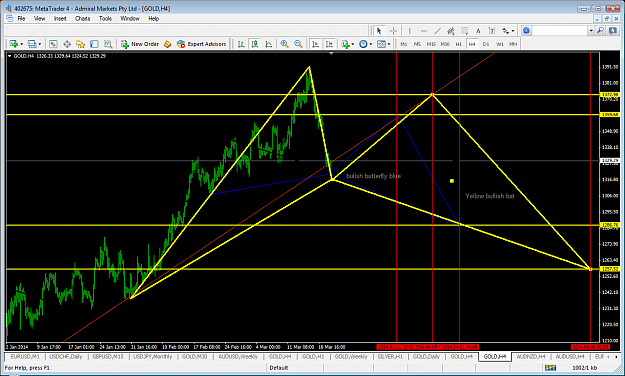This screenshot has width=625, height=376.
Task: Open the Profiles icon
Action: 32,44
